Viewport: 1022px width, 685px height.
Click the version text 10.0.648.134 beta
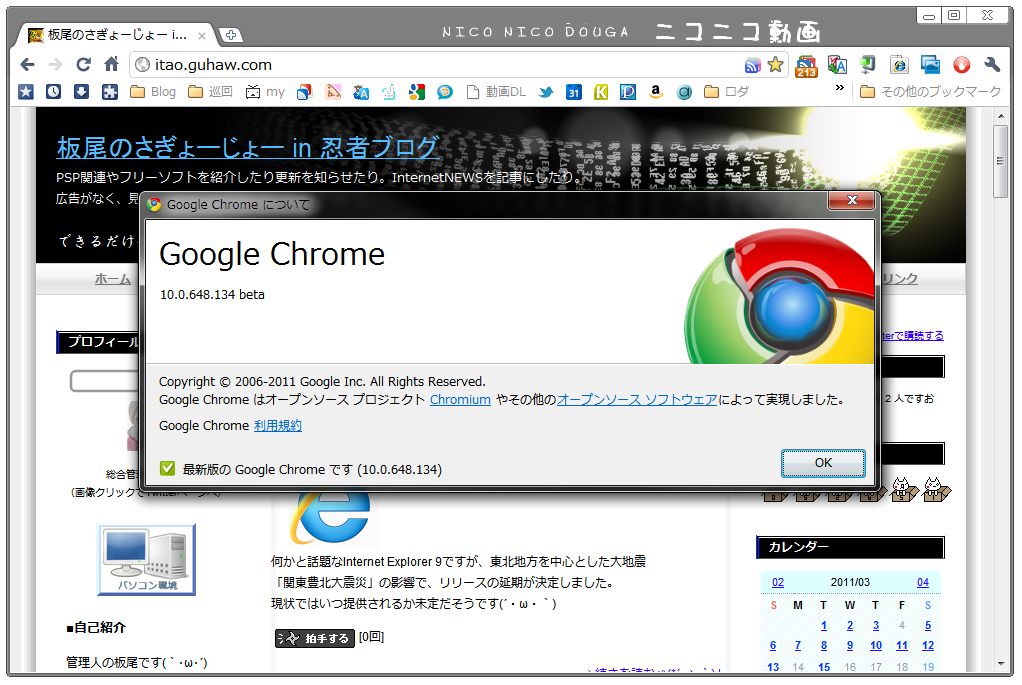[x=212, y=295]
